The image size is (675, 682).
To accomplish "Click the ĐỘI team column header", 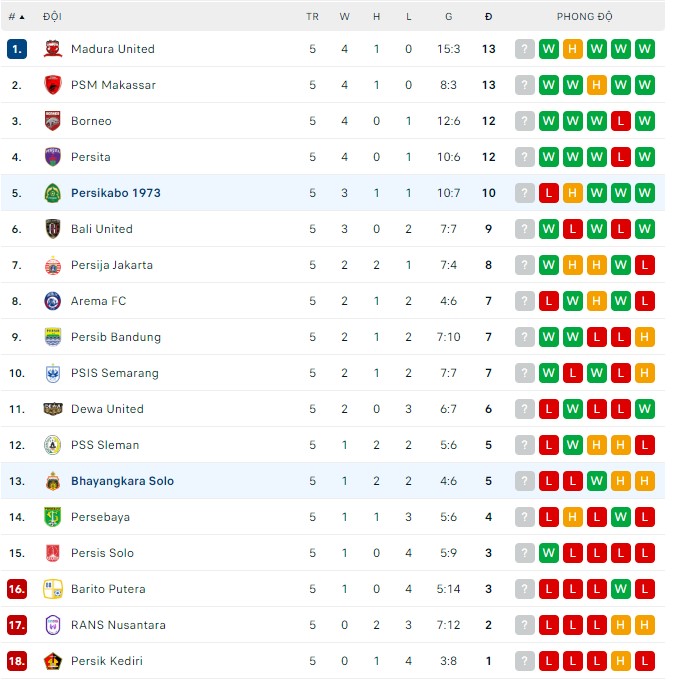I will click(52, 17).
